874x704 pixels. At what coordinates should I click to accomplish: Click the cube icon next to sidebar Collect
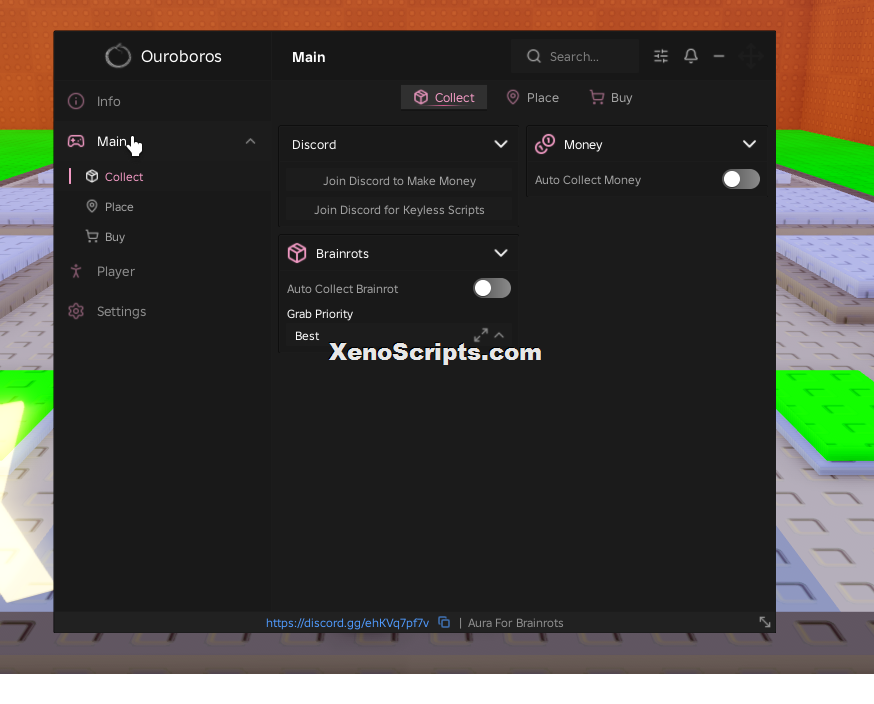92,177
